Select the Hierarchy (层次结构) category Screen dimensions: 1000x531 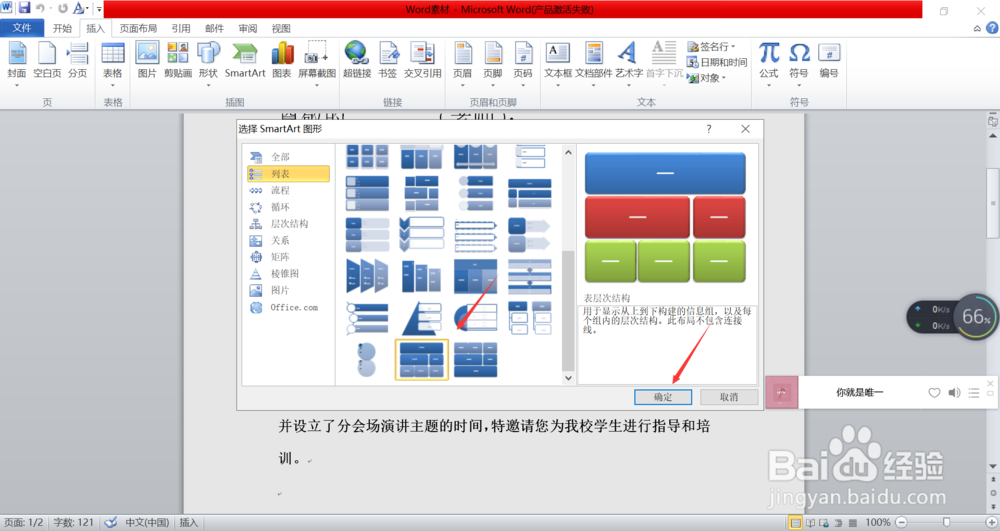pos(288,224)
